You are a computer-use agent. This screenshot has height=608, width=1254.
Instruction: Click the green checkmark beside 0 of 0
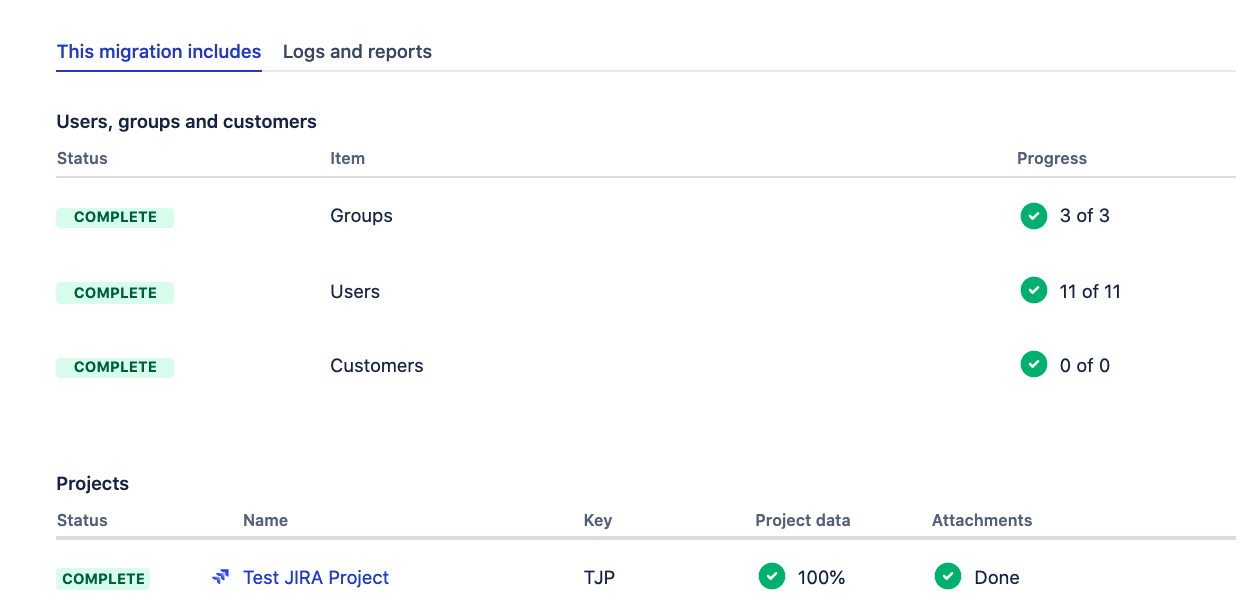click(1034, 365)
